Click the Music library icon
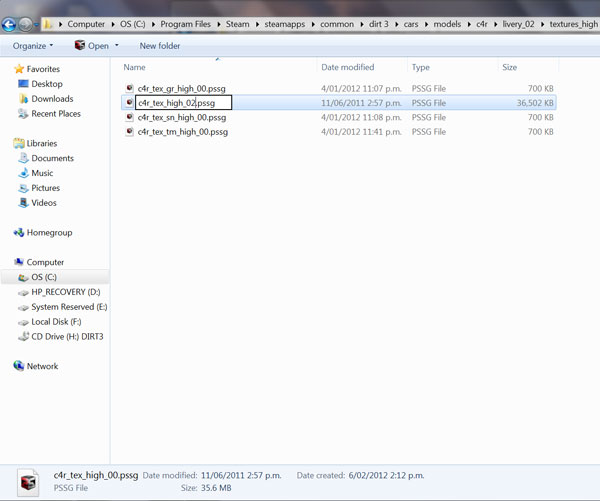Image resolution: width=600 pixels, height=501 pixels. (23, 173)
